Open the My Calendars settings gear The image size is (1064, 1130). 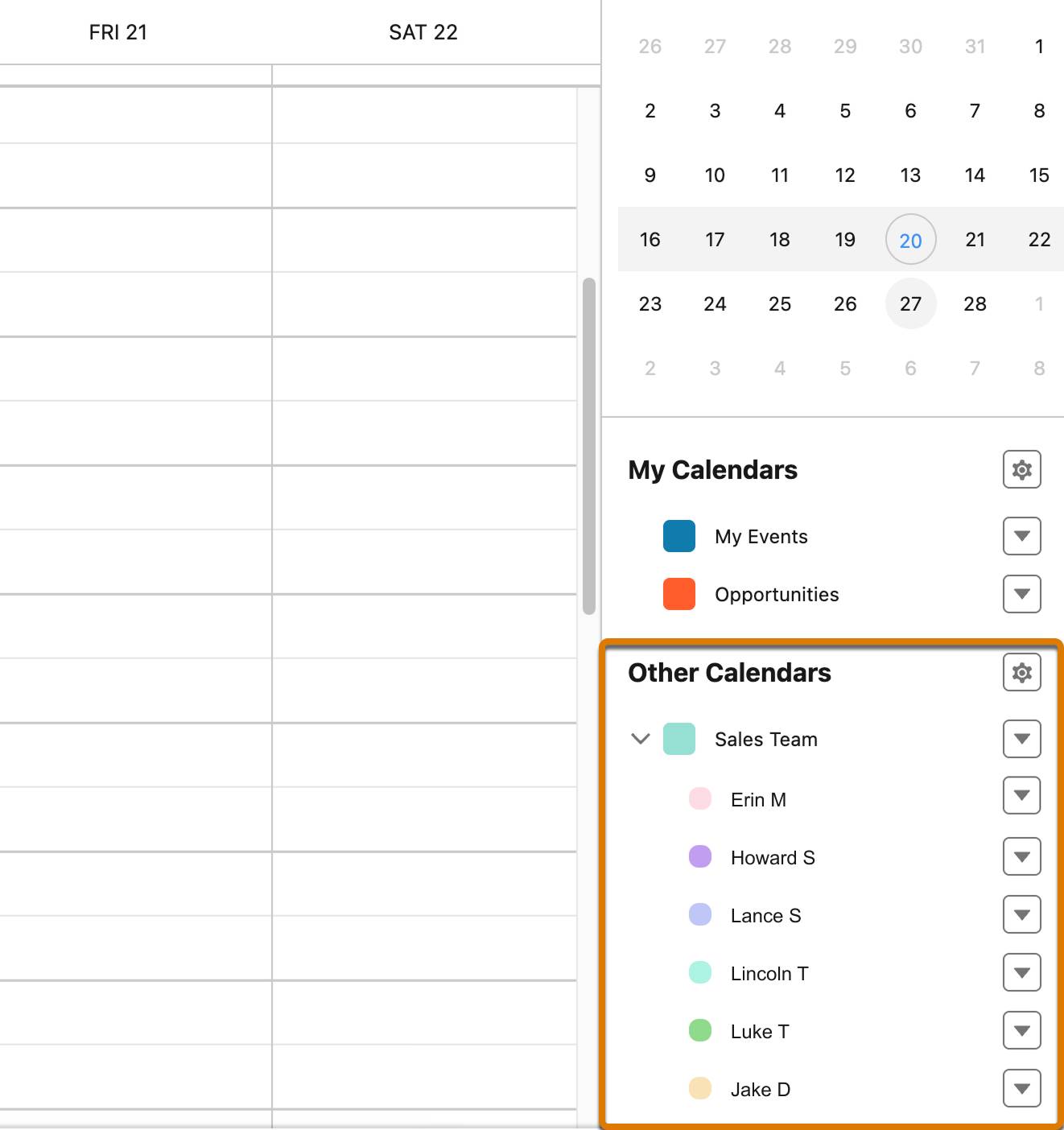(x=1021, y=469)
